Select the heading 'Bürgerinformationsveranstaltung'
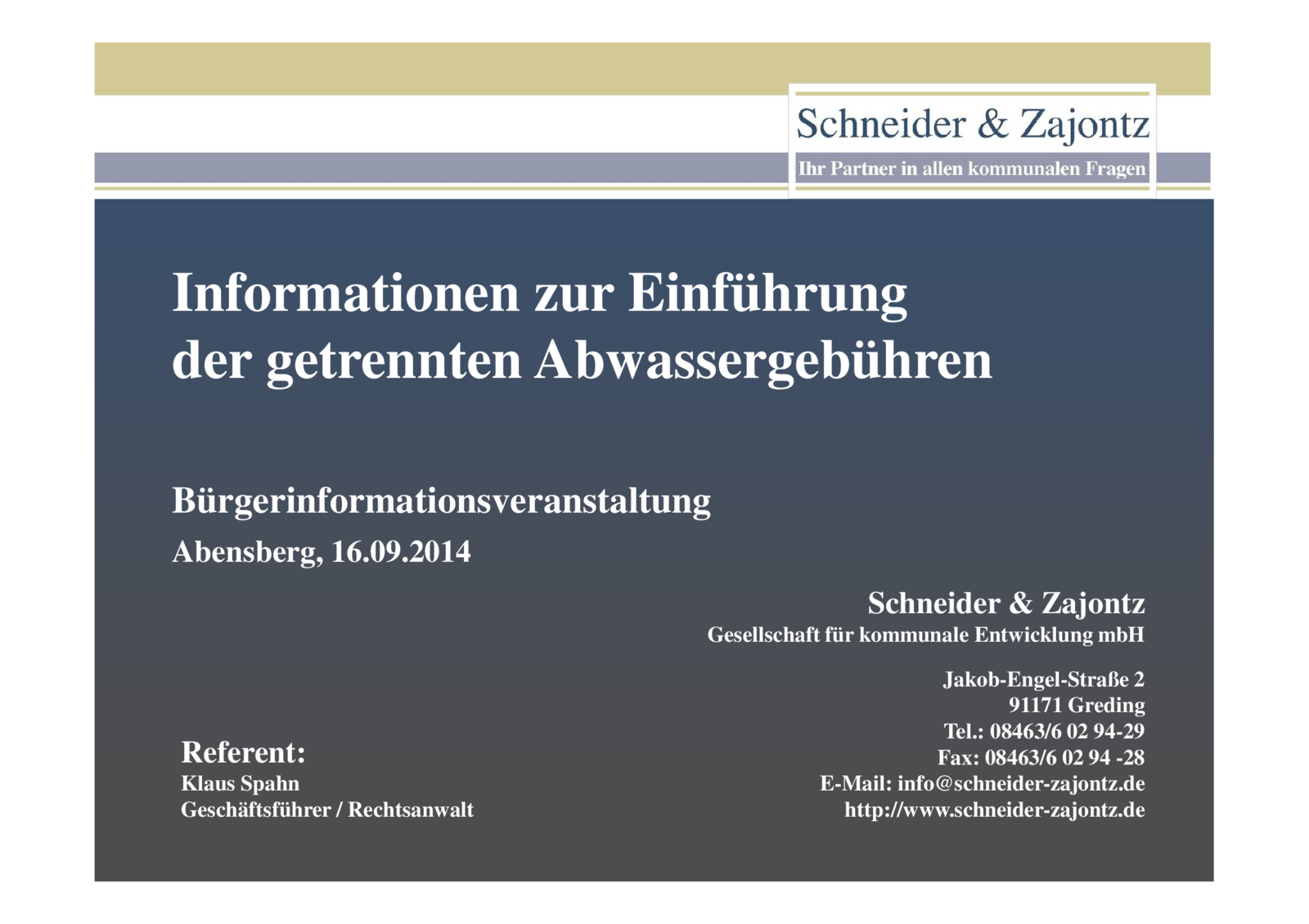 pos(442,500)
